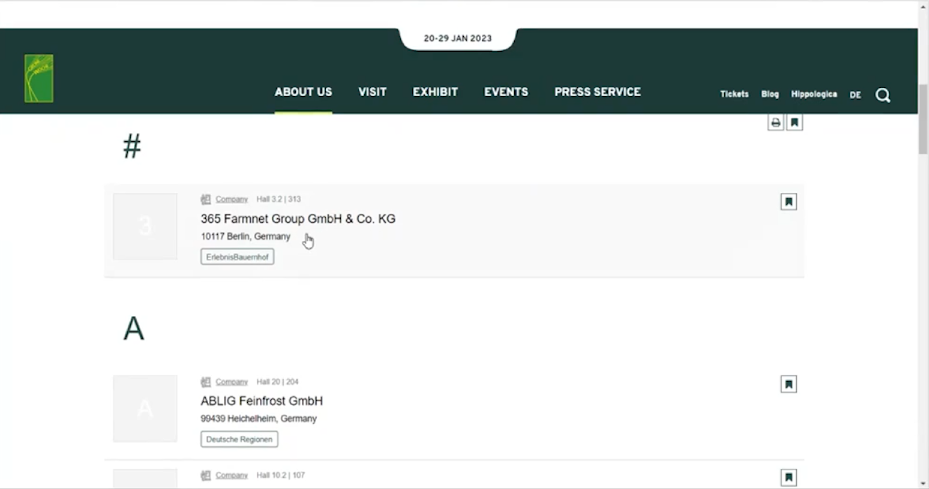Go to the Tickets link
Screen dimensions: 929x489
[x=734, y=94]
